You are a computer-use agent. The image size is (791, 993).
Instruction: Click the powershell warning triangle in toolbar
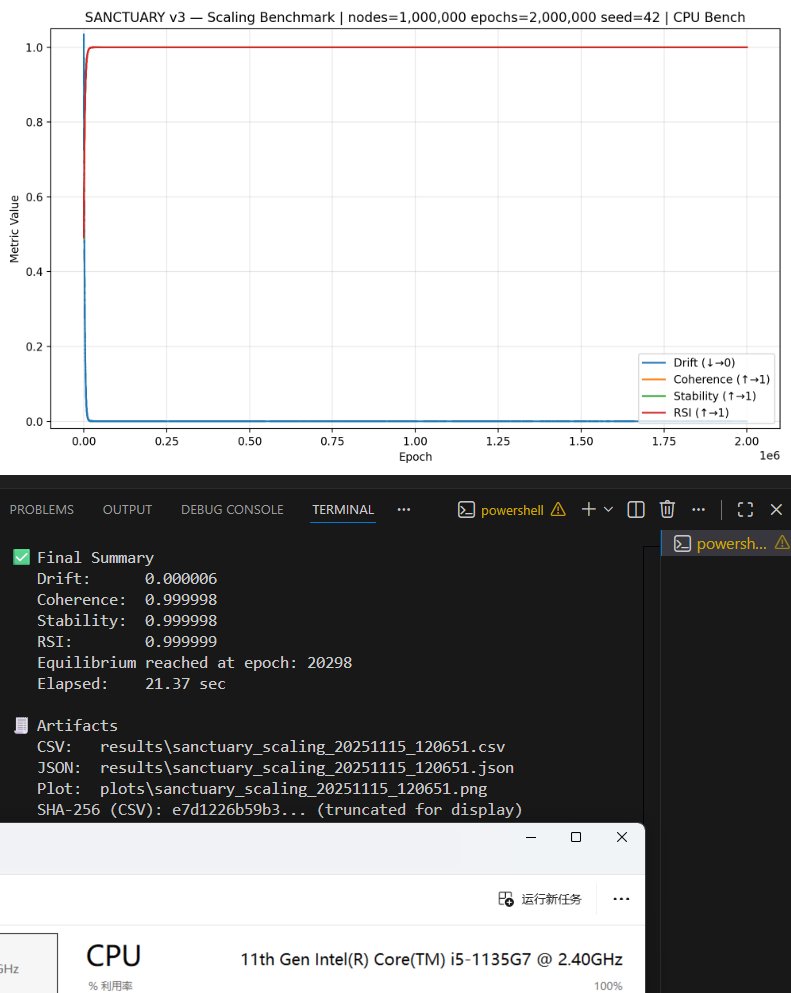(x=558, y=509)
